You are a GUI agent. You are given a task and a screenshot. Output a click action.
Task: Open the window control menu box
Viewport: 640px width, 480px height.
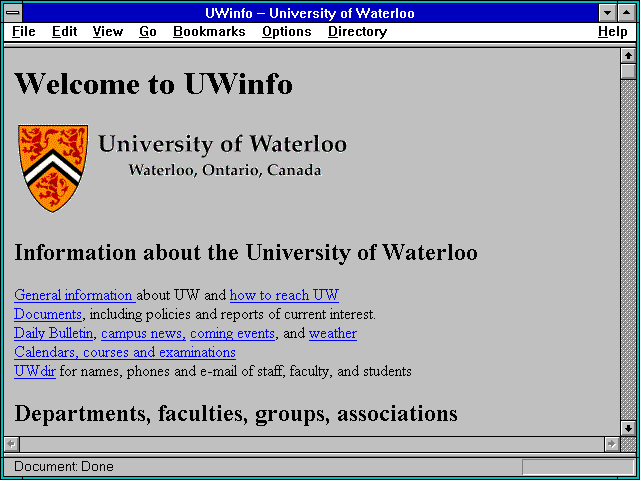point(13,13)
